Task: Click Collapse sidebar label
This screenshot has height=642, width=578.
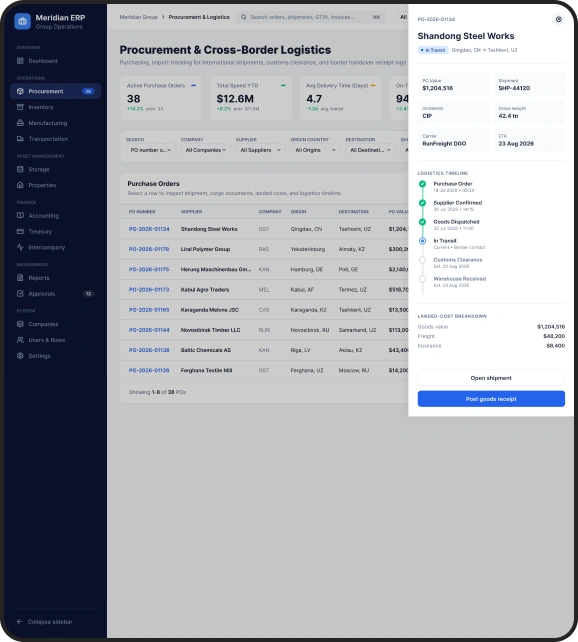Action: (50, 622)
